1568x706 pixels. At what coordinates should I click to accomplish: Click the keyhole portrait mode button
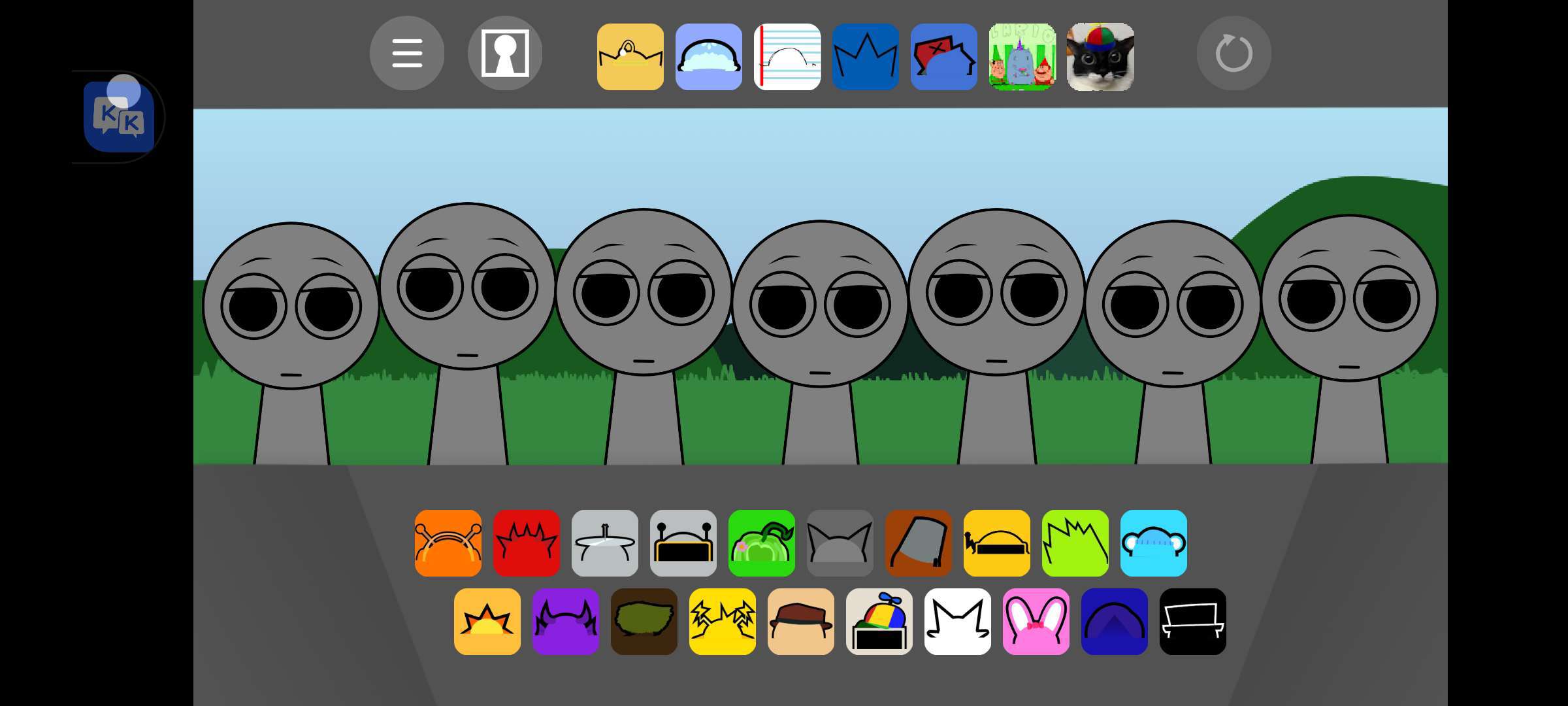(x=504, y=53)
